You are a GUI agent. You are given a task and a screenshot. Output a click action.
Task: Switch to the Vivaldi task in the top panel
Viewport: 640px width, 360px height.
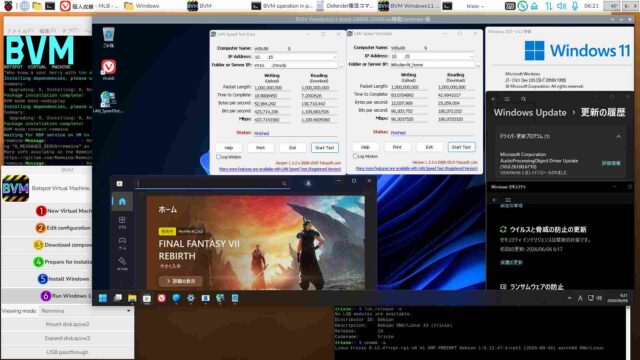[x=89, y=6]
